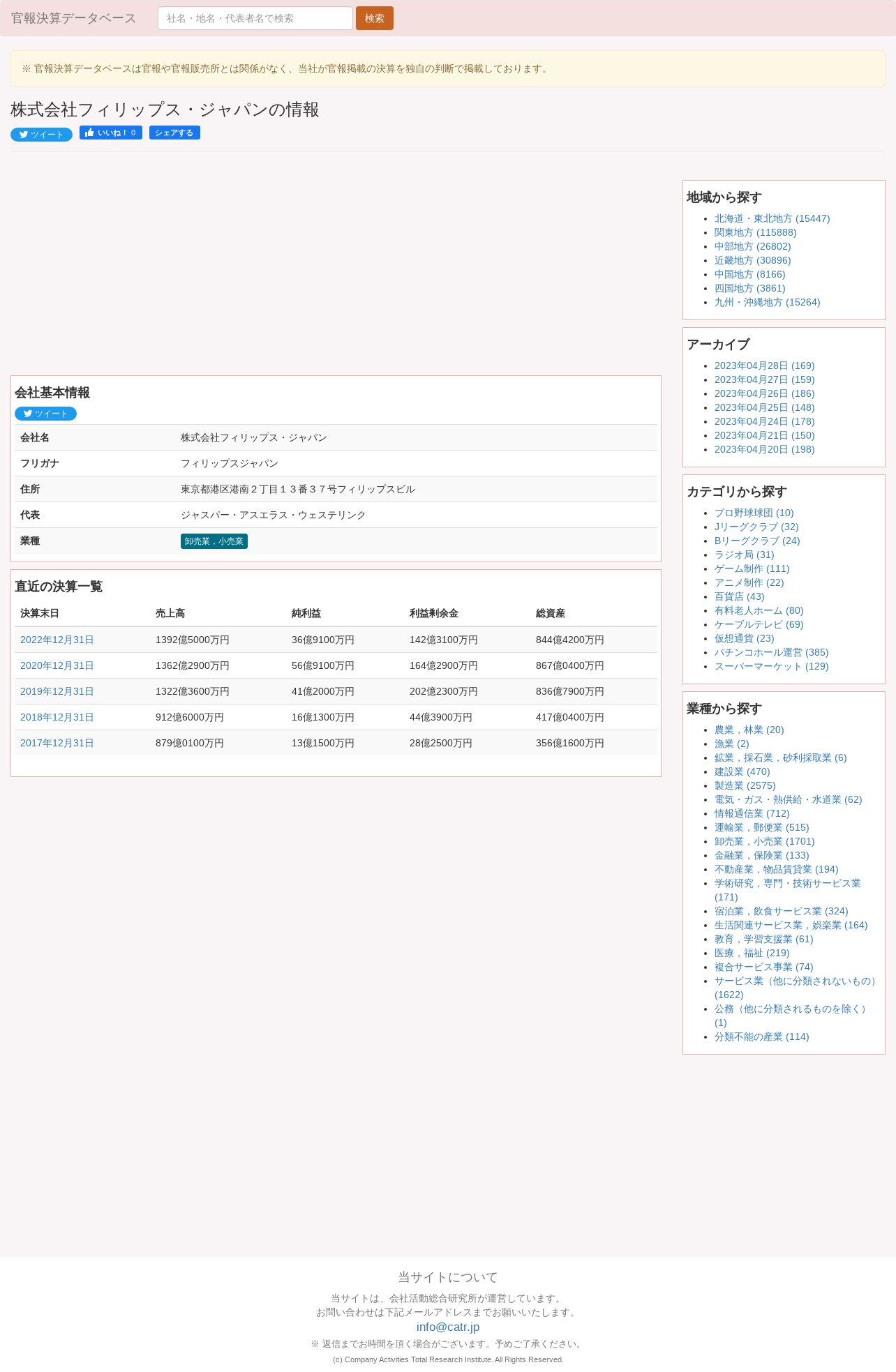Open industry 不動産業，物品賃貸業 (194)
The height and width of the screenshot is (1372, 896).
776,869
